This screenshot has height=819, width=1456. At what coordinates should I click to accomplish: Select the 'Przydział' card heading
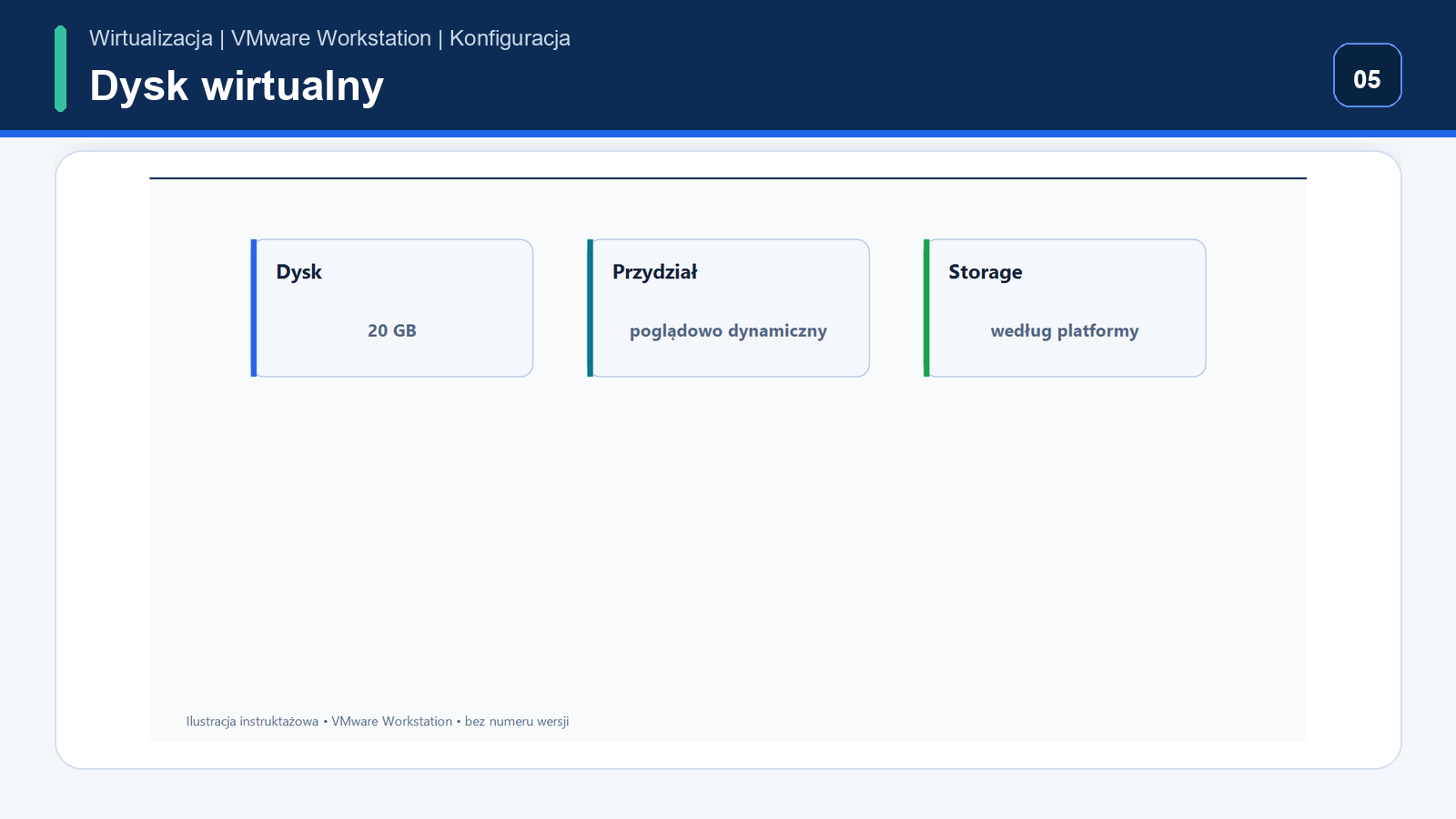point(654,272)
